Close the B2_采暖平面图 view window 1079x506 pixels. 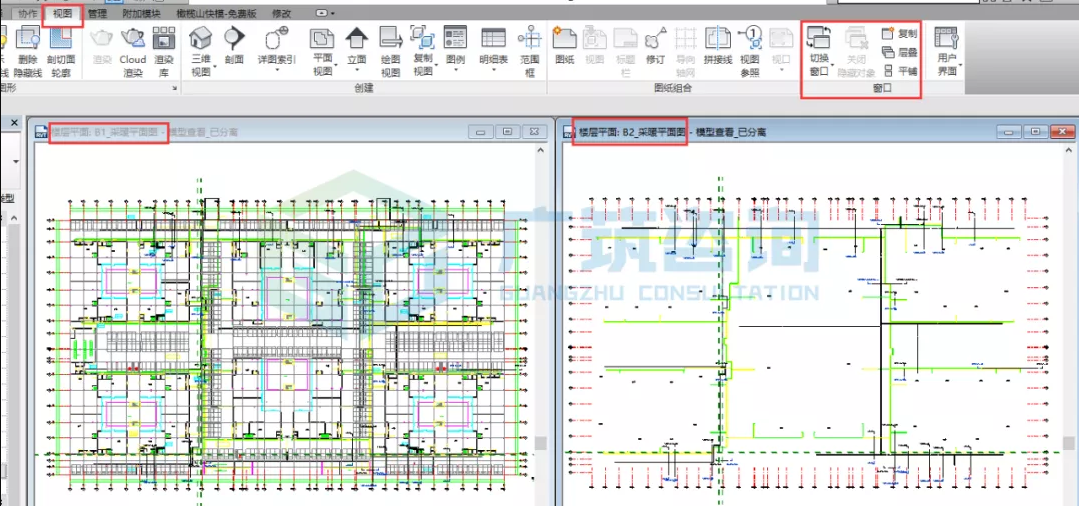tap(1062, 132)
